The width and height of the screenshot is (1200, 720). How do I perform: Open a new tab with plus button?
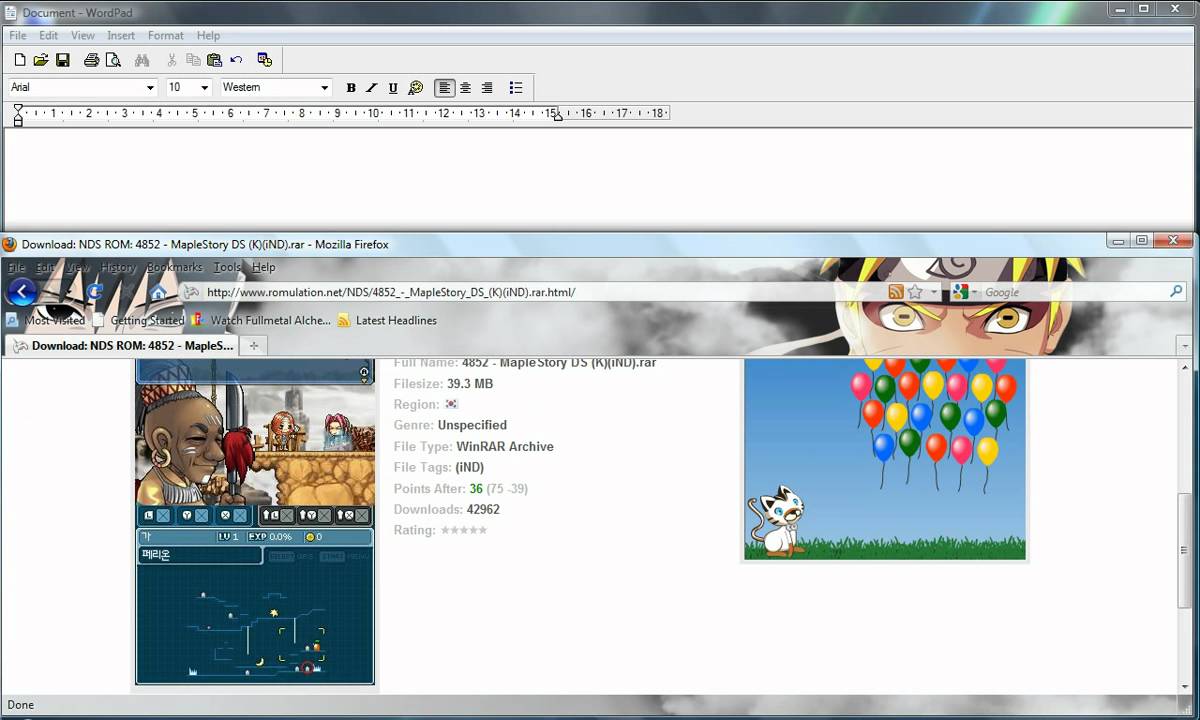254,345
